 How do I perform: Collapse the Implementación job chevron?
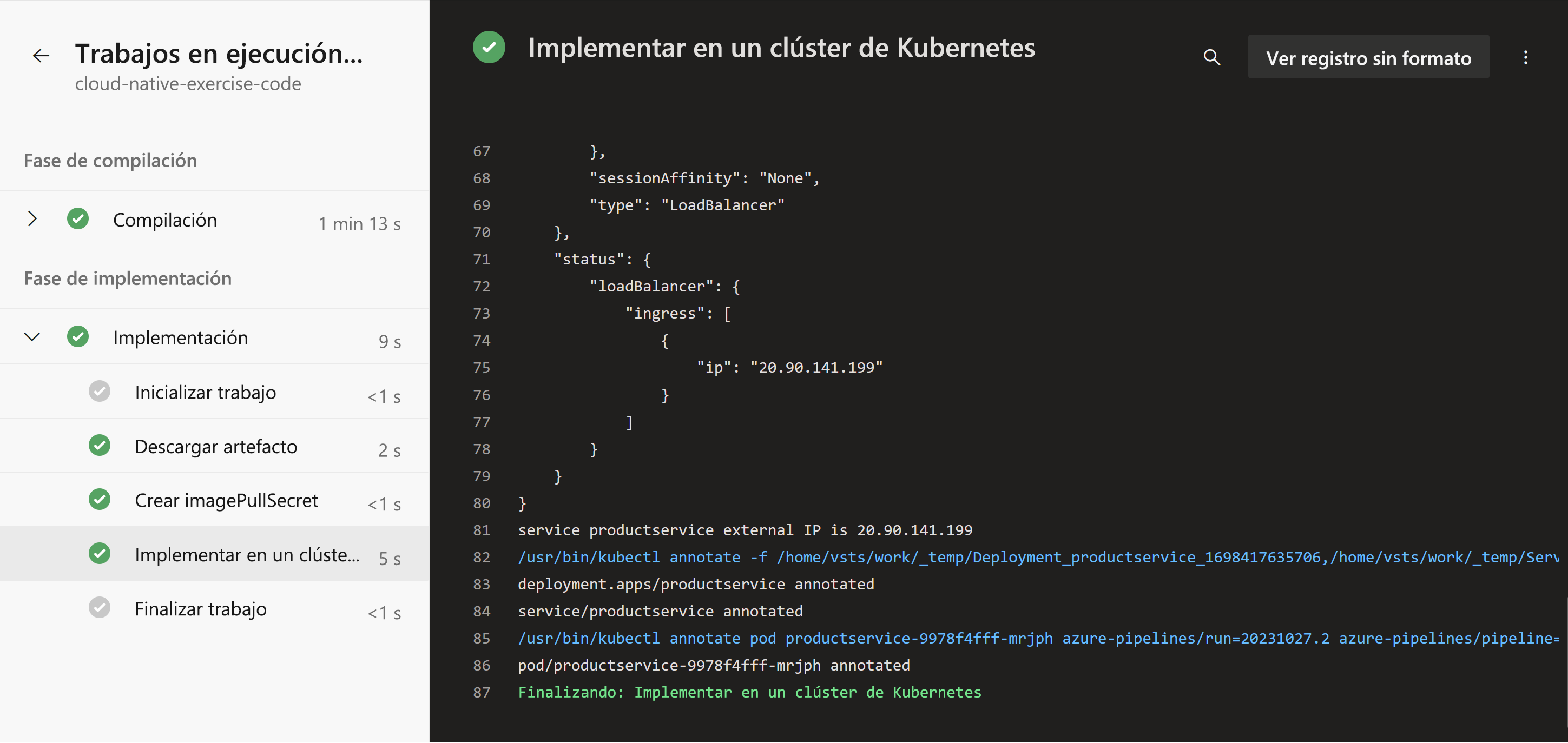click(x=32, y=337)
